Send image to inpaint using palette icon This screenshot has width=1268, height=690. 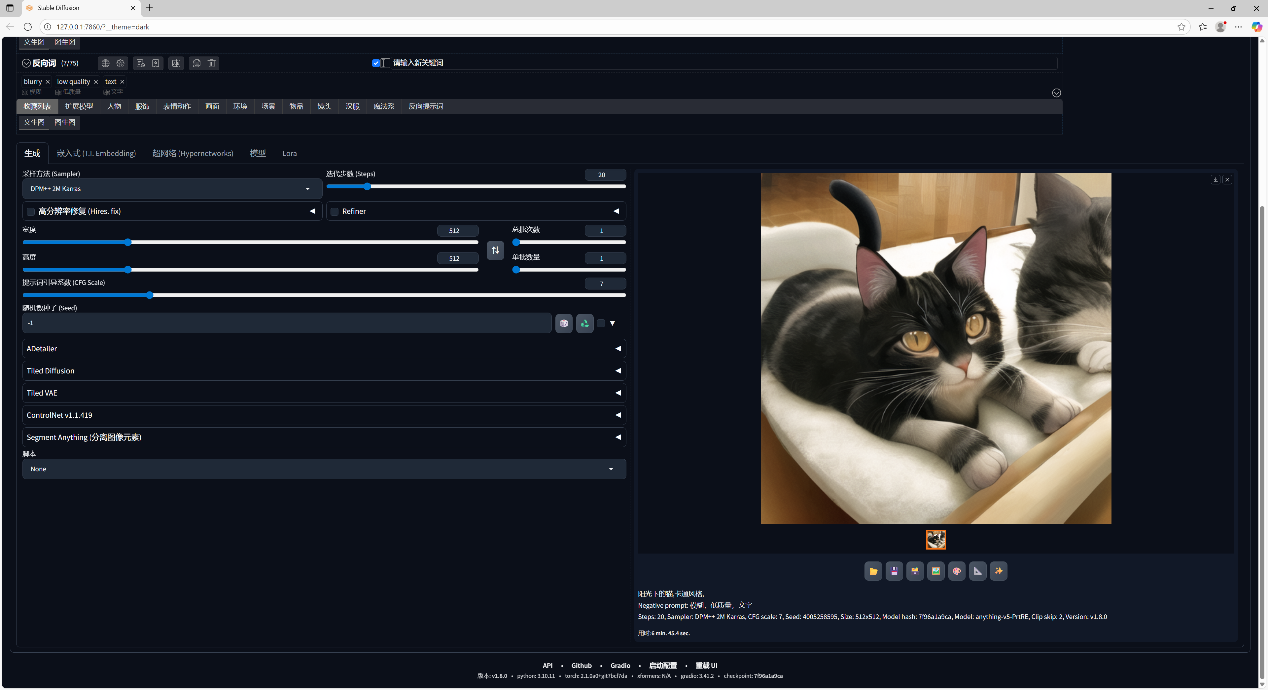click(957, 571)
